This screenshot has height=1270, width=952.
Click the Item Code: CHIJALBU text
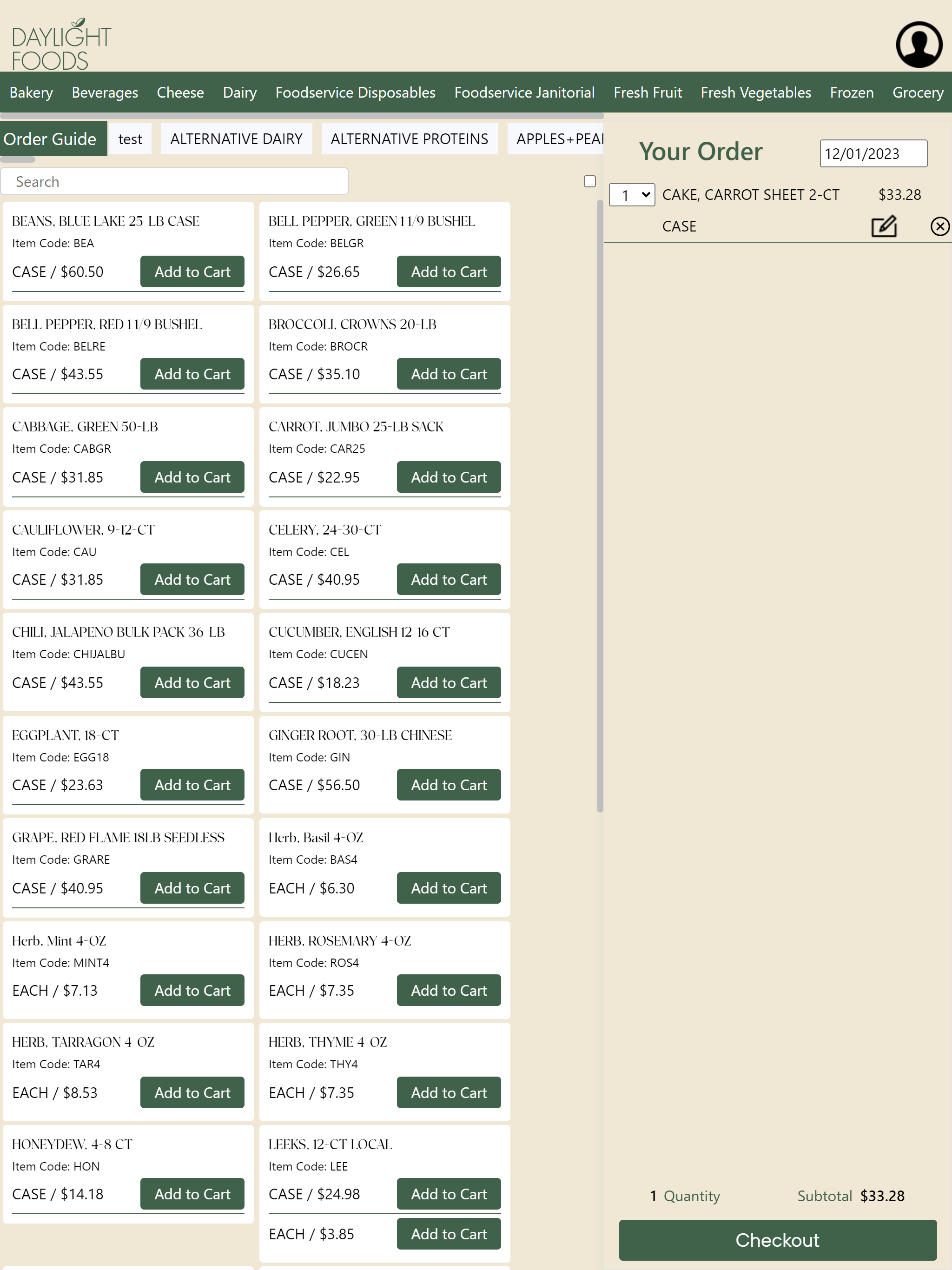[x=68, y=654]
